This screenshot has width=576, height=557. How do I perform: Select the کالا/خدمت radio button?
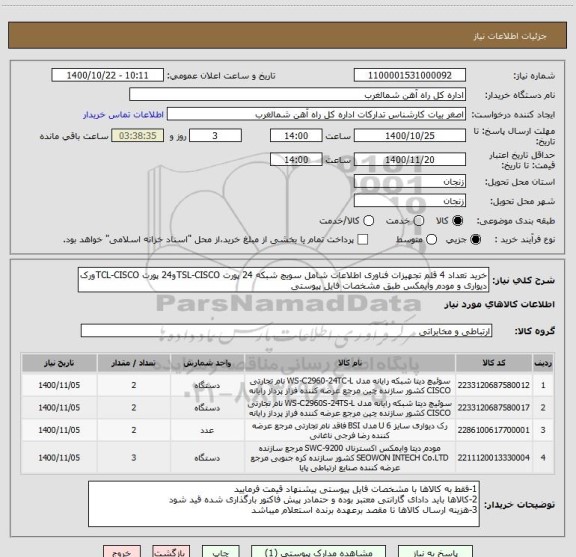(368, 221)
